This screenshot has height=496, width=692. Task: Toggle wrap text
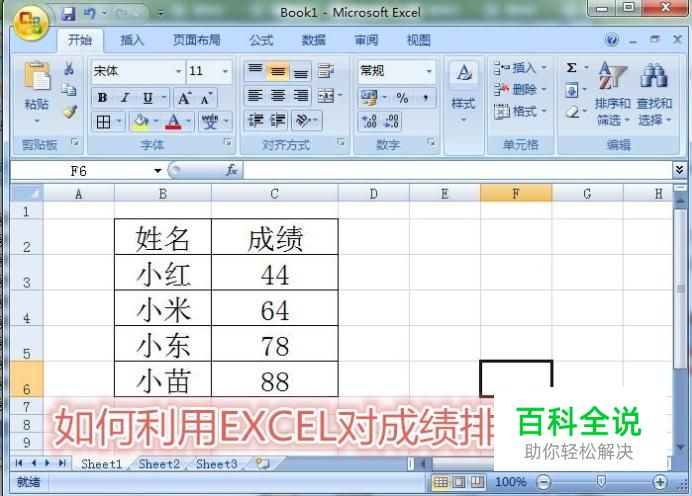[326, 71]
